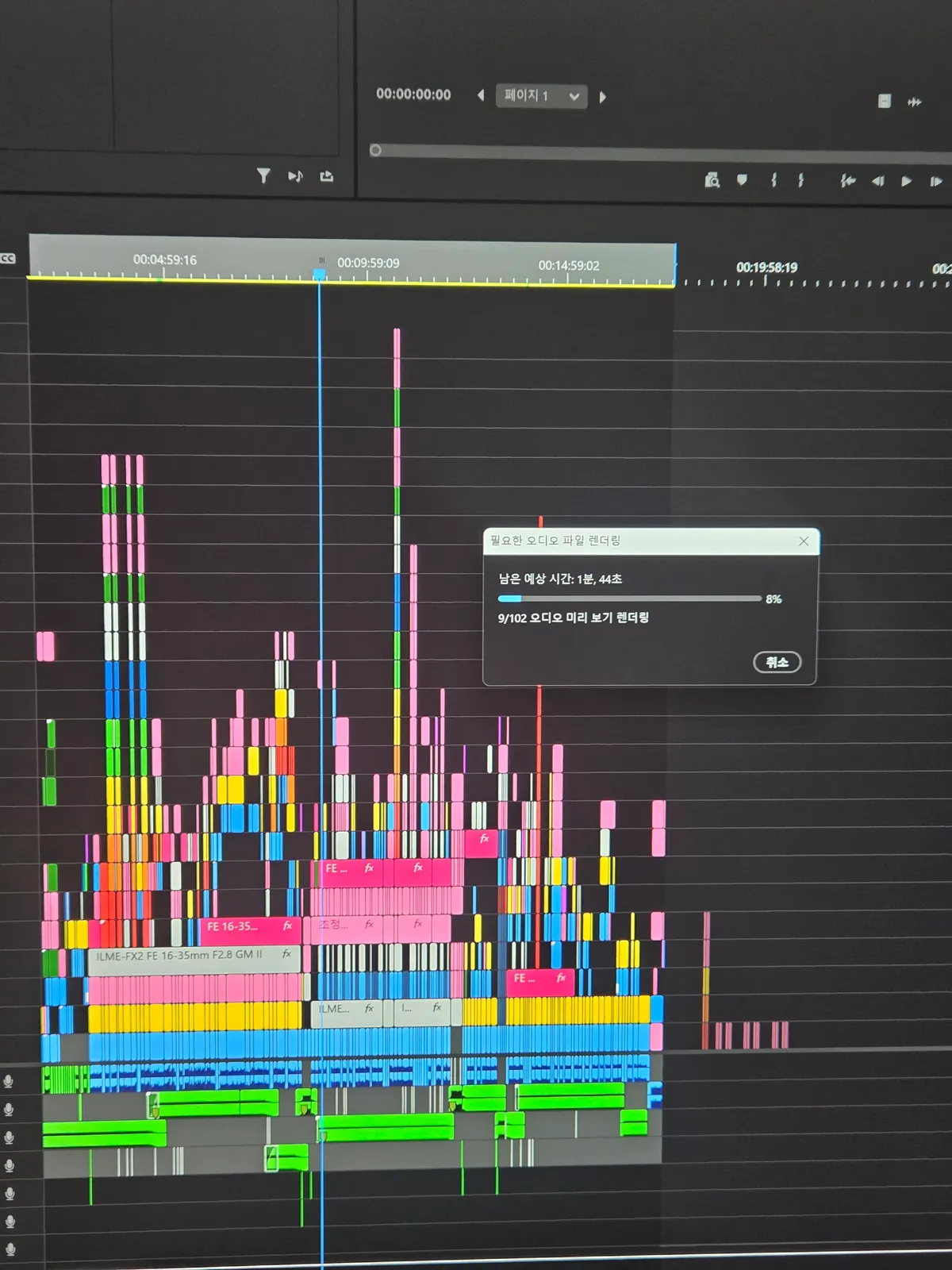This screenshot has width=952, height=1270.
Task: Mark Out using the right brace icon
Action: (801, 180)
